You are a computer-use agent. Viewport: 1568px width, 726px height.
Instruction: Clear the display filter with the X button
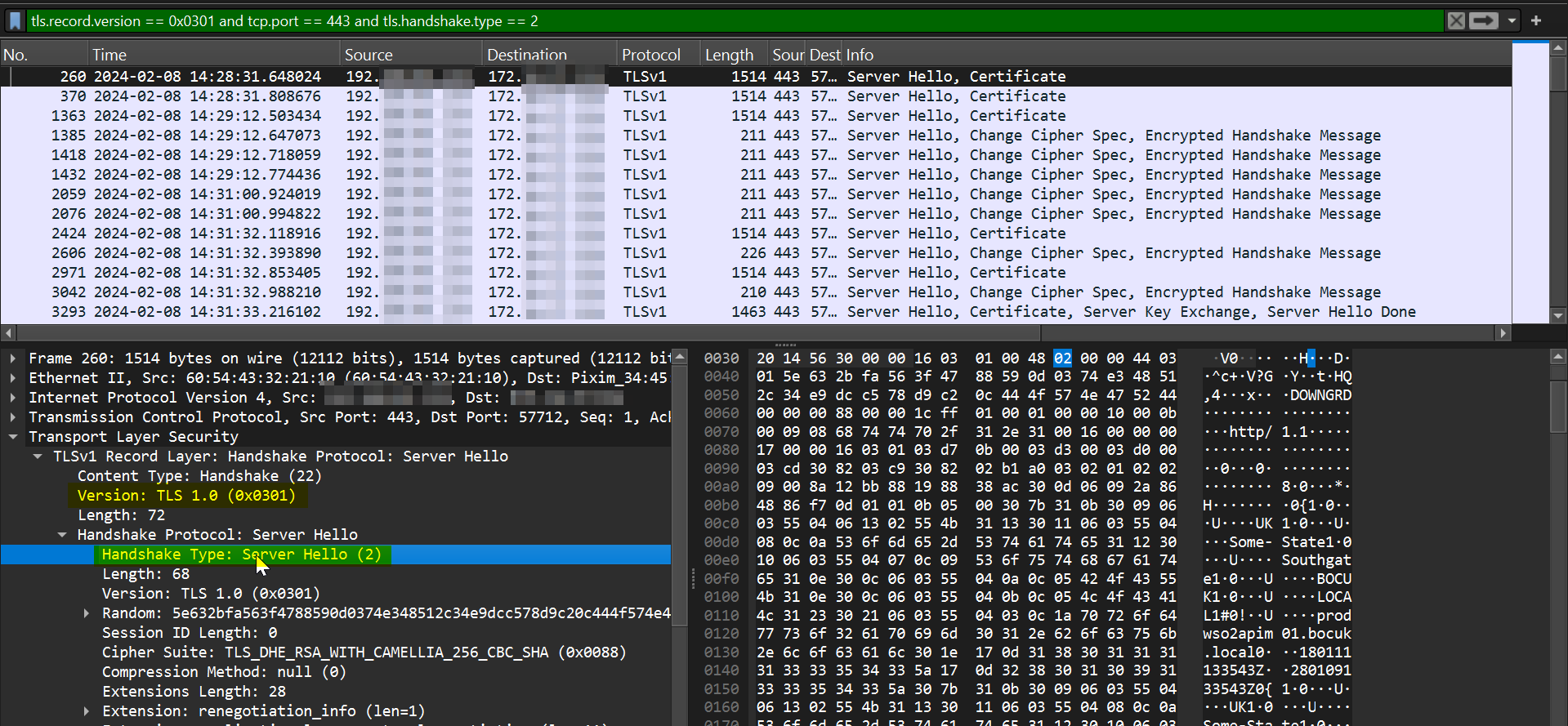click(x=1456, y=20)
